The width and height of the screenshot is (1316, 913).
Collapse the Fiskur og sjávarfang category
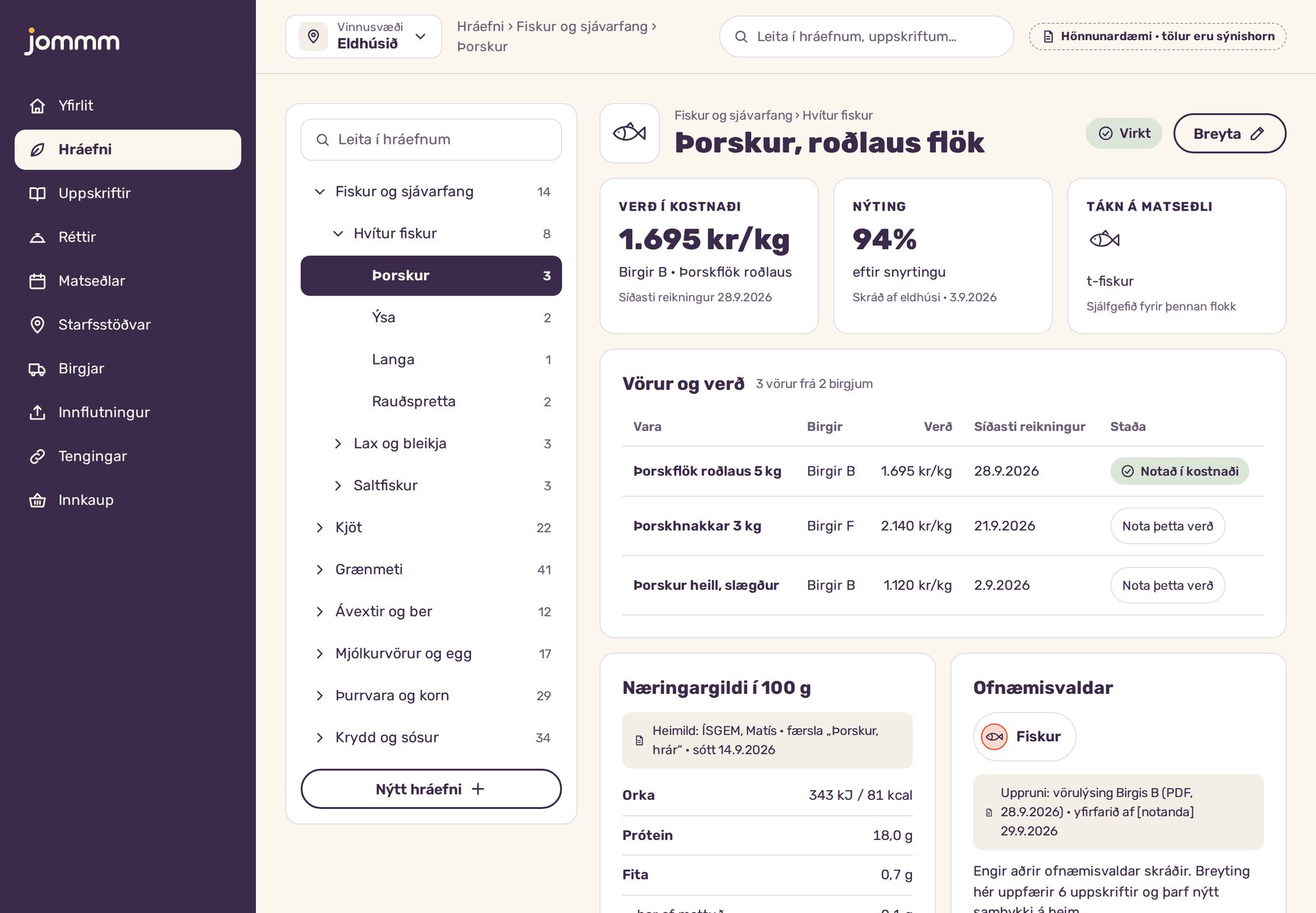coord(320,191)
